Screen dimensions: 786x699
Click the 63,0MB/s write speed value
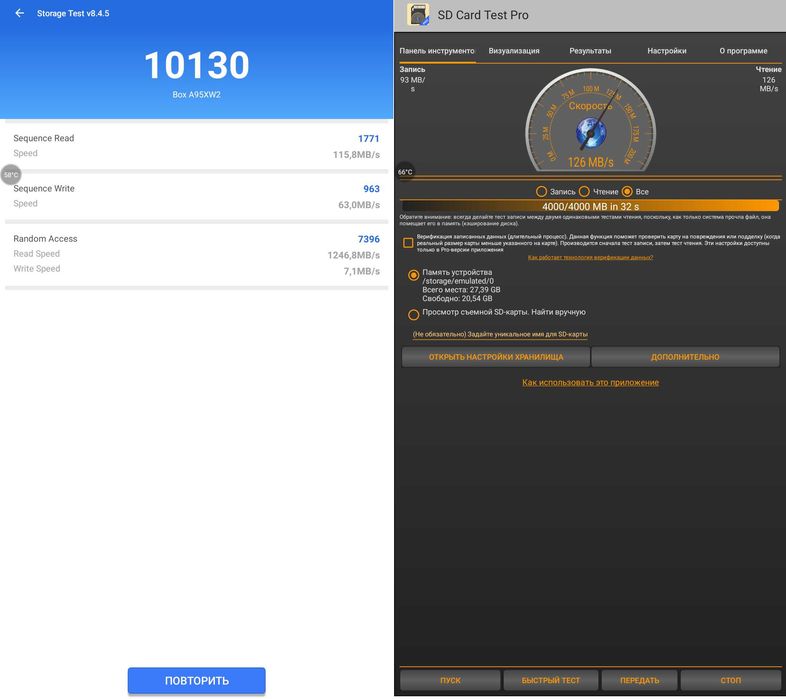tap(359, 205)
